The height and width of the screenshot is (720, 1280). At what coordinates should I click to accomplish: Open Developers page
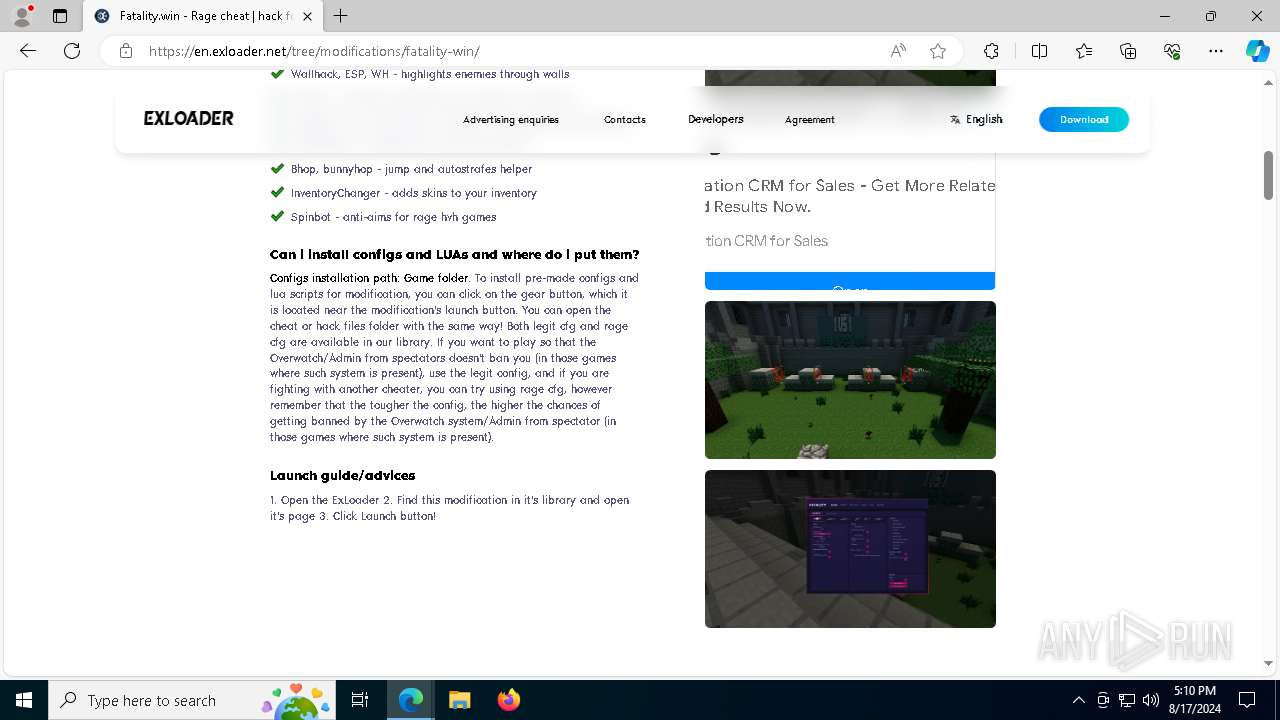[x=716, y=119]
